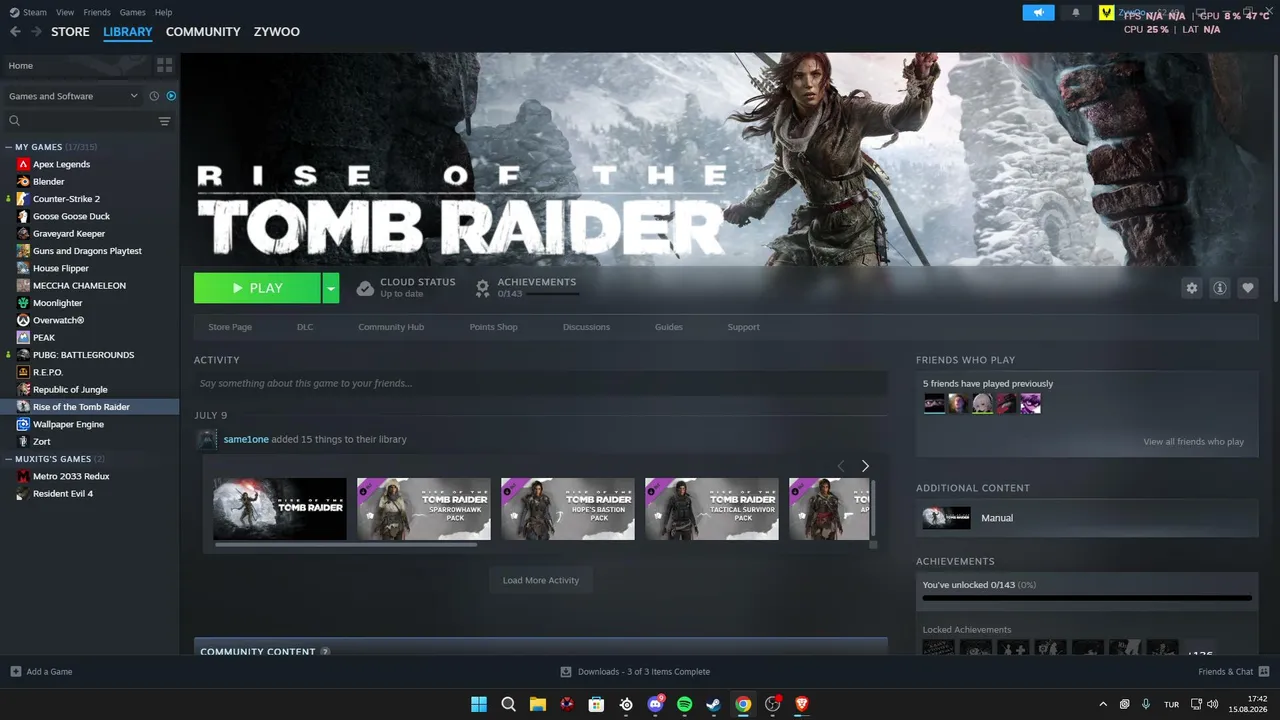
Task: Click Load More Activity
Action: 541,580
